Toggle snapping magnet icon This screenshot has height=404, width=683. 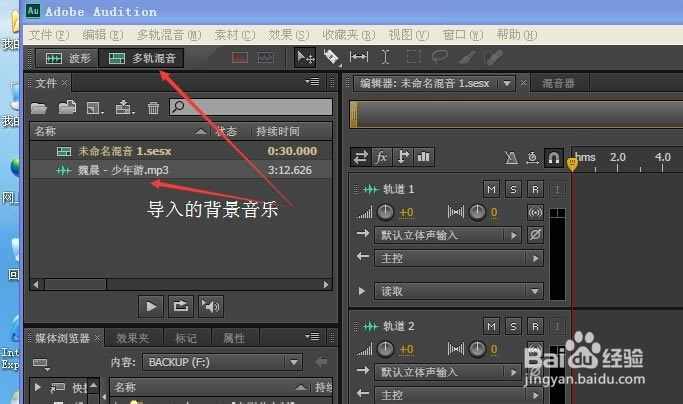tap(554, 157)
